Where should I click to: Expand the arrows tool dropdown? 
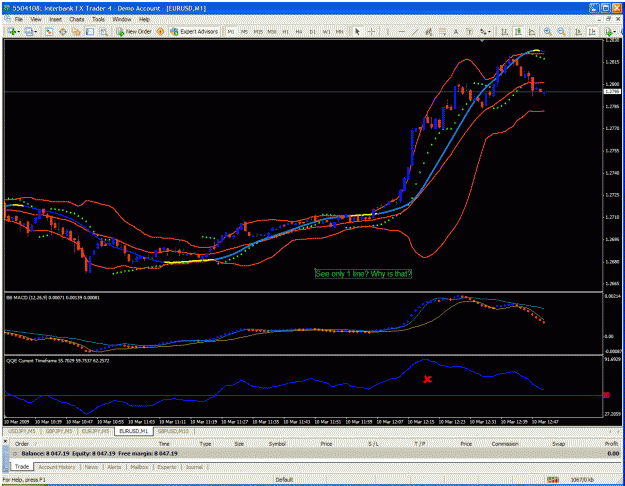pyautogui.click(x=489, y=32)
